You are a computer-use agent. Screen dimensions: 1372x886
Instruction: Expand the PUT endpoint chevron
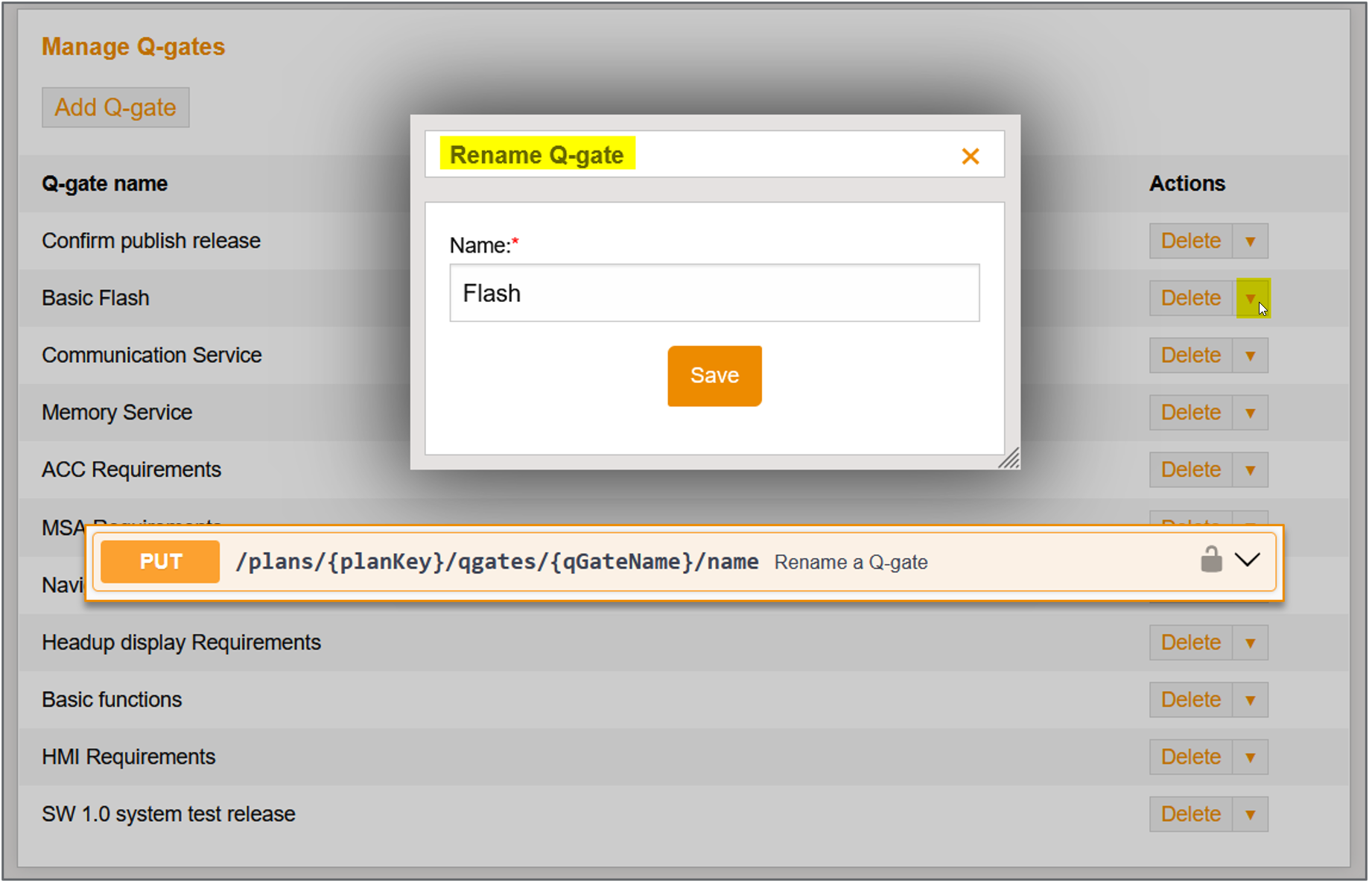(1247, 560)
